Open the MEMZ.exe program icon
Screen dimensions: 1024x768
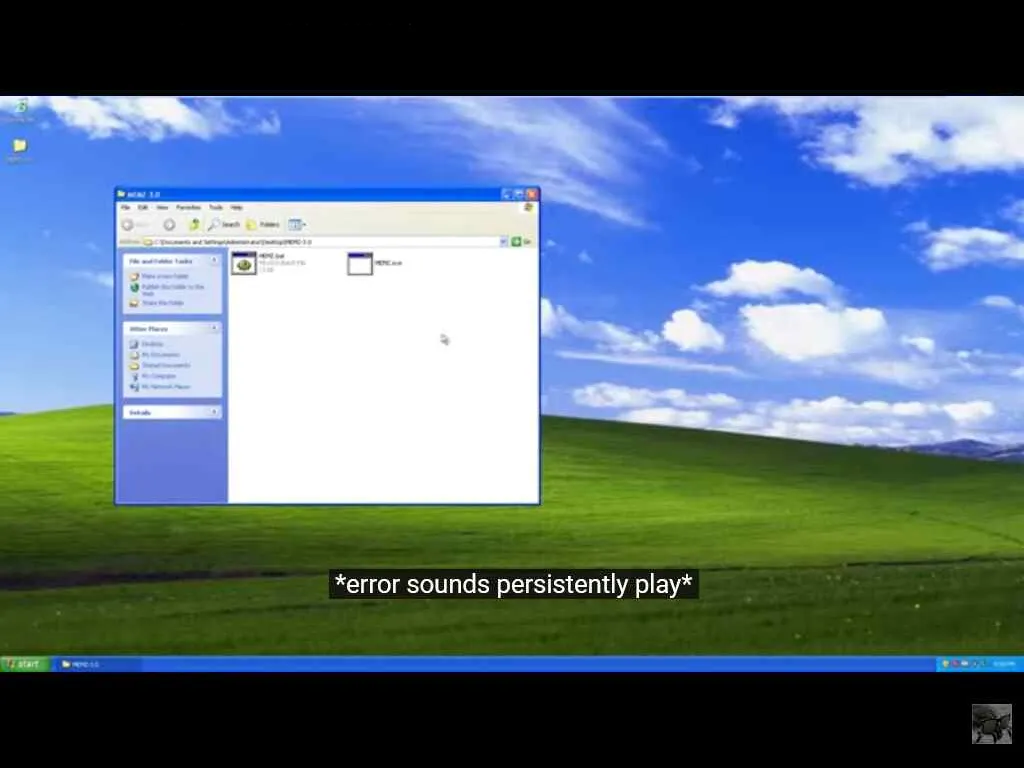click(x=360, y=264)
